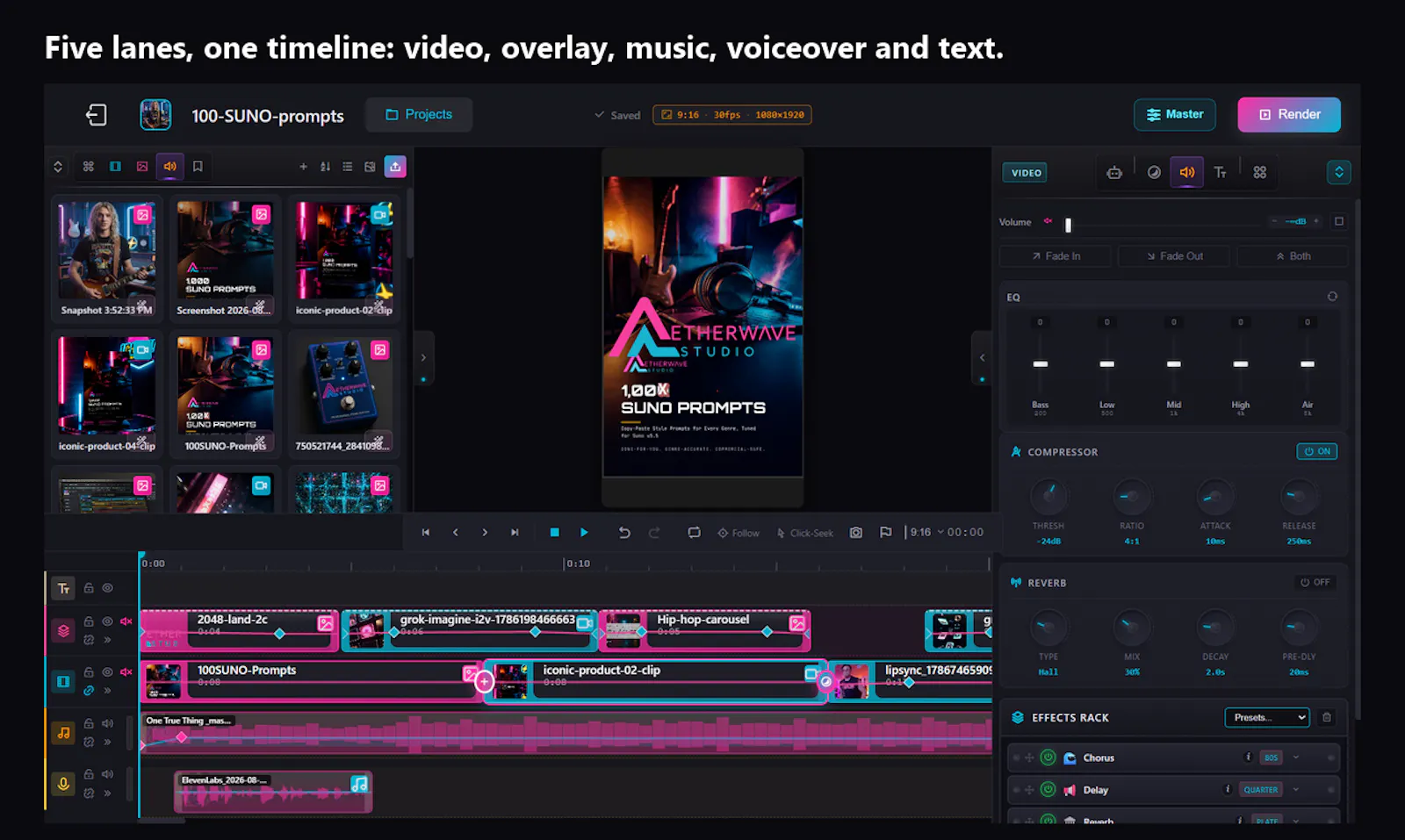Open the Projects tab
The image size is (1405, 840).
coord(419,115)
